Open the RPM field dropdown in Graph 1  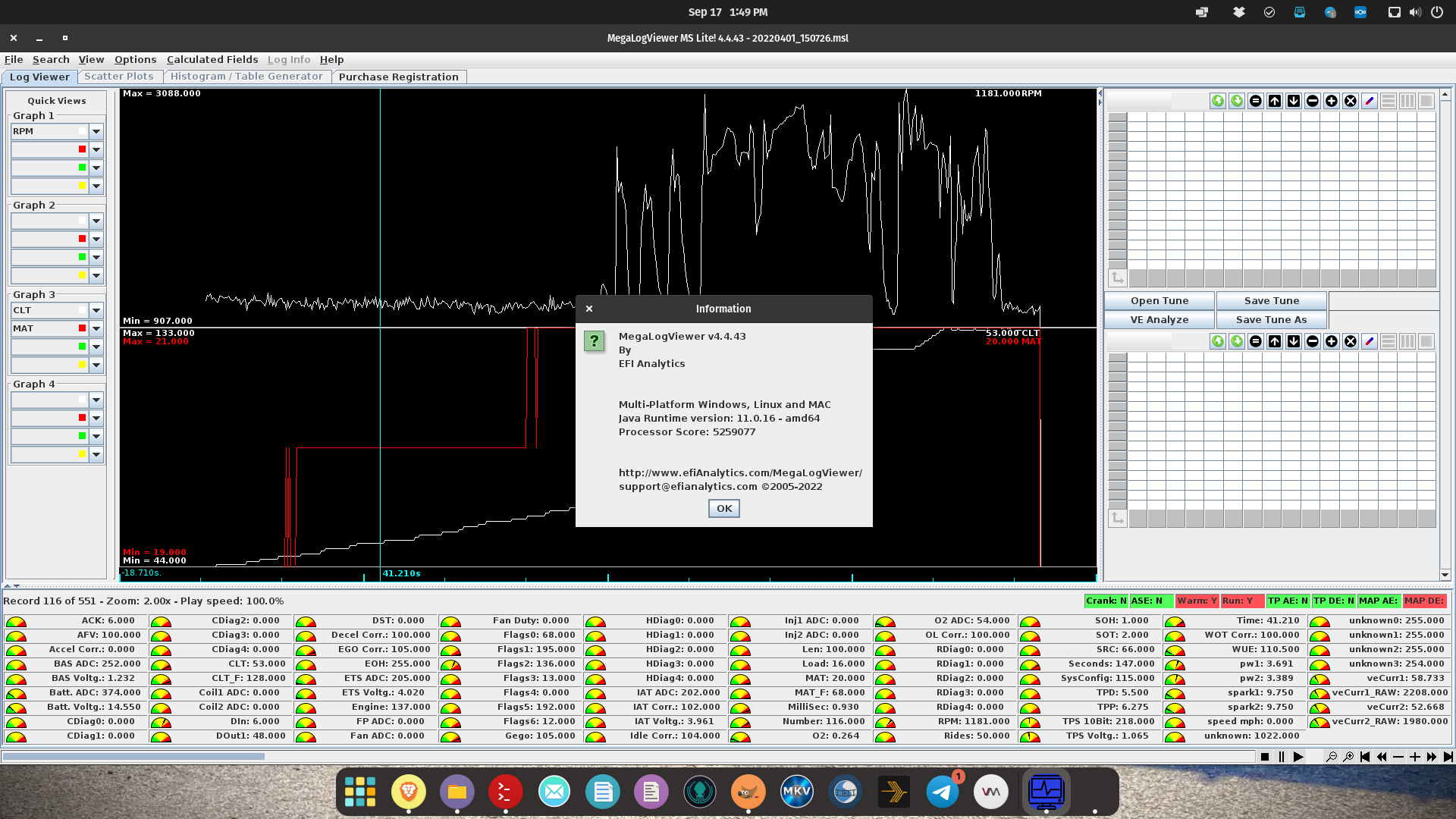(96, 131)
